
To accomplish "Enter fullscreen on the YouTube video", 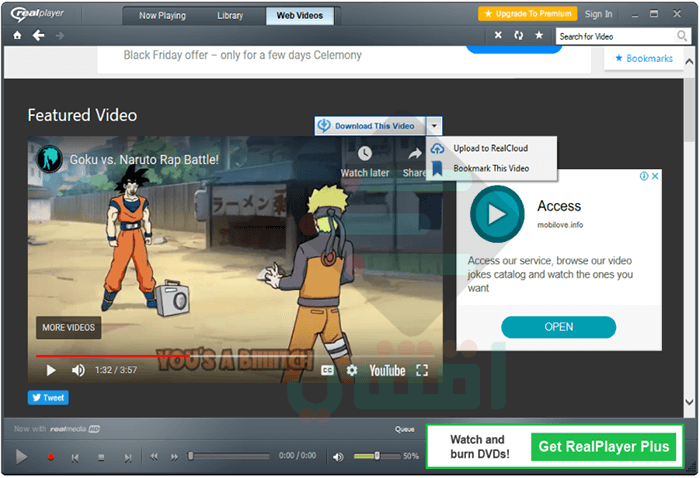I will [x=422, y=370].
